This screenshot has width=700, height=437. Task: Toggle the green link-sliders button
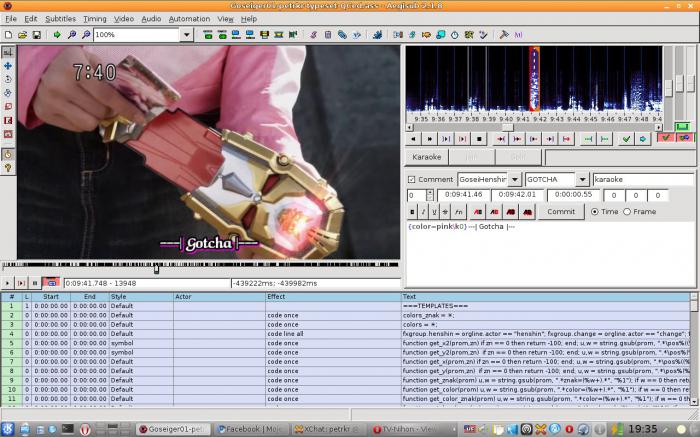[682, 127]
